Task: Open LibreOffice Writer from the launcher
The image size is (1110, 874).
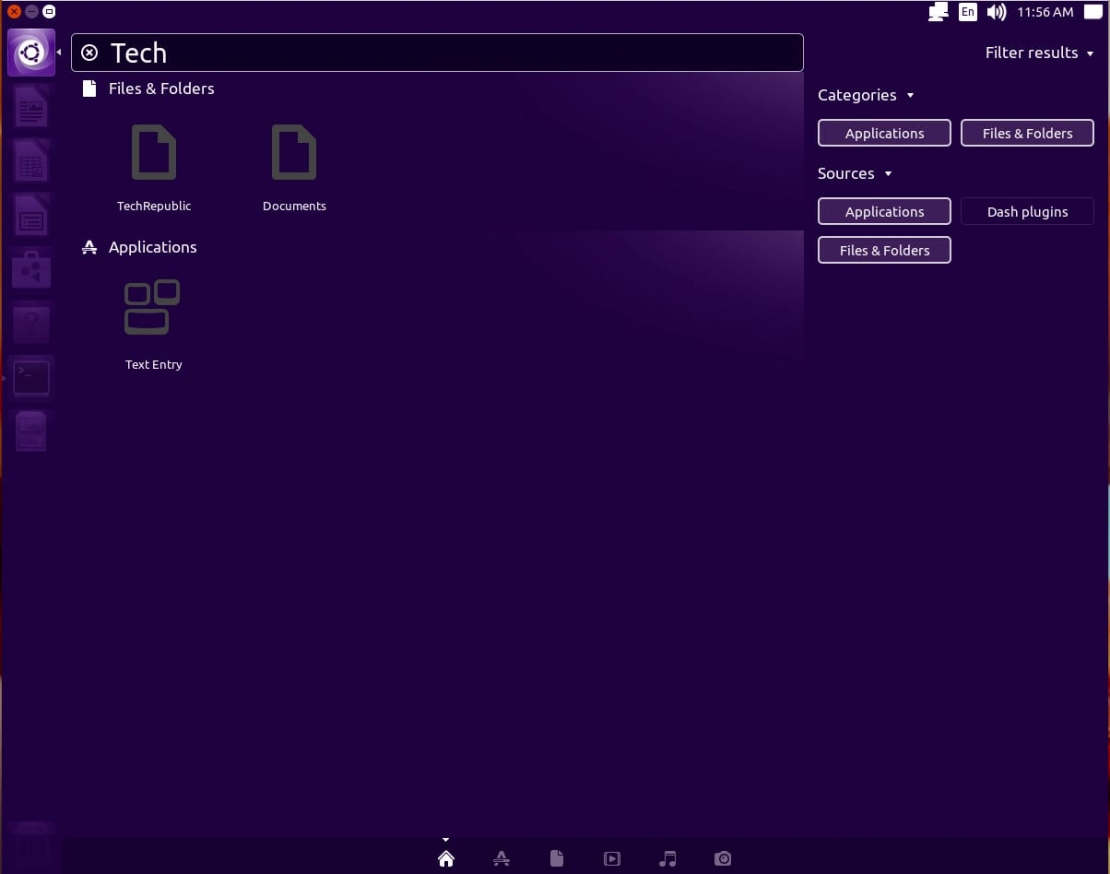Action: pyautogui.click(x=31, y=106)
